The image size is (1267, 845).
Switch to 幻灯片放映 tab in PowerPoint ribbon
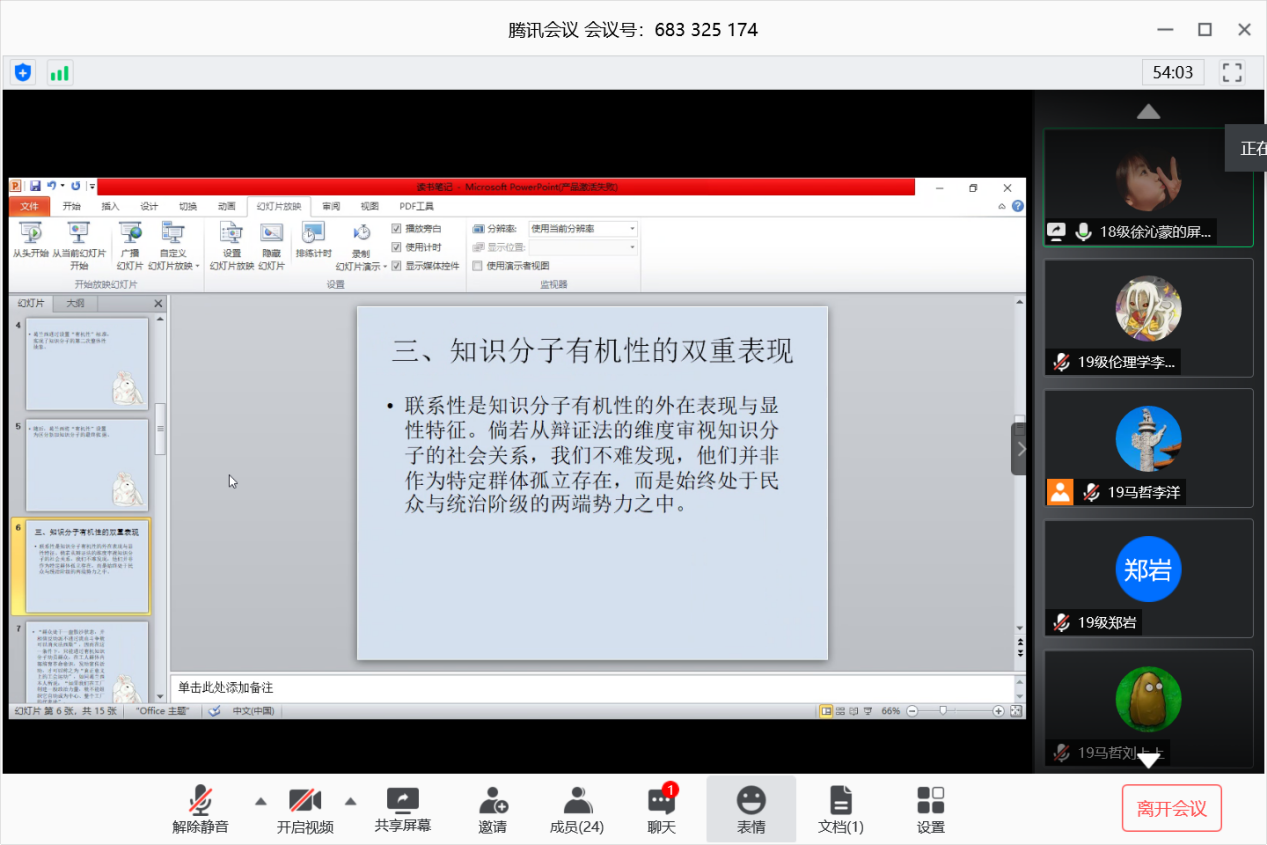click(x=278, y=206)
